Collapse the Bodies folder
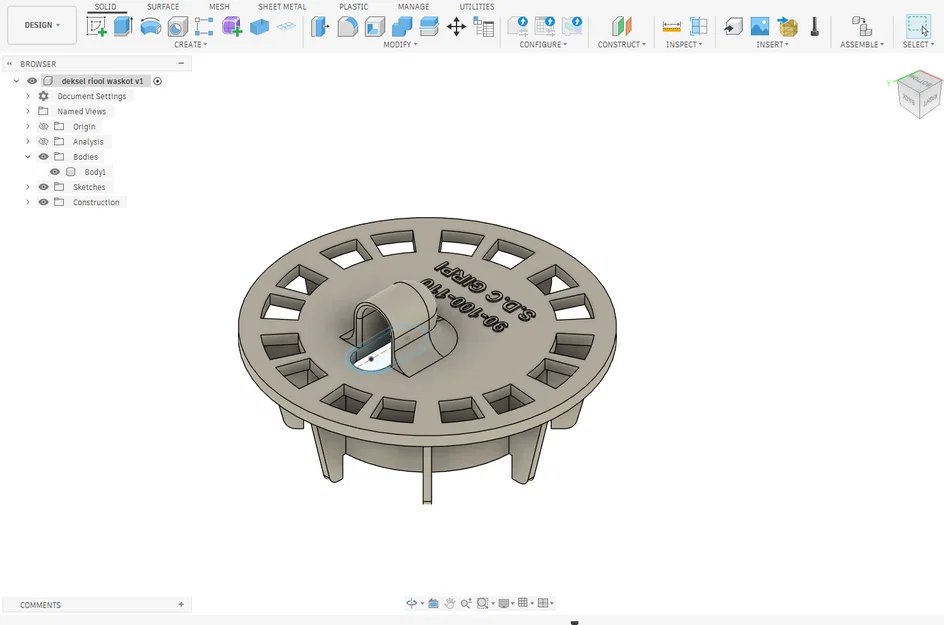This screenshot has width=944, height=625. [x=28, y=157]
